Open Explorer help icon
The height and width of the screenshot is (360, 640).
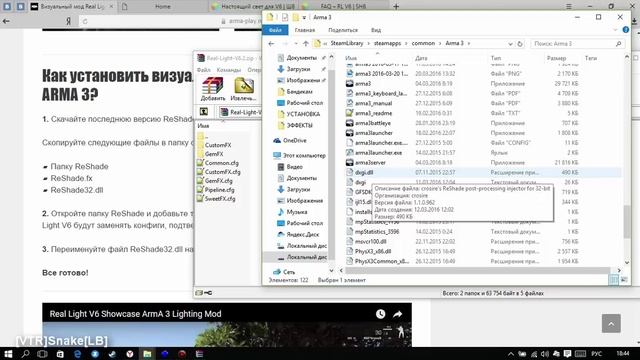point(626,30)
